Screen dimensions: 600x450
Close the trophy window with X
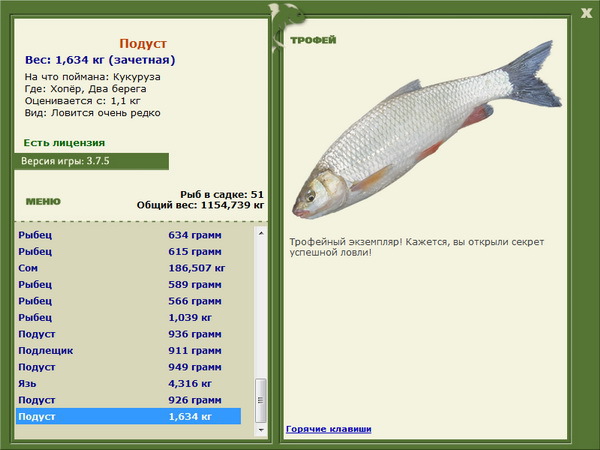pyautogui.click(x=586, y=13)
